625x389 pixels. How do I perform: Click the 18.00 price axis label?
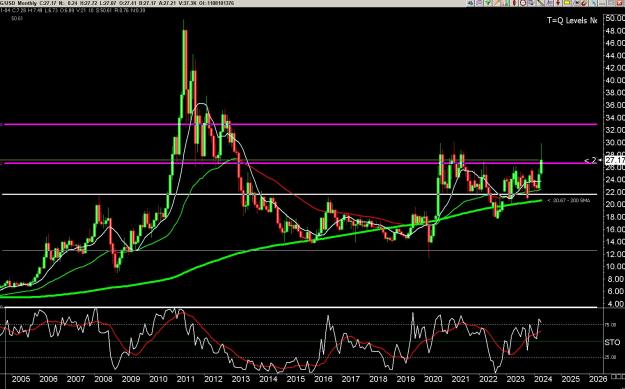click(615, 217)
